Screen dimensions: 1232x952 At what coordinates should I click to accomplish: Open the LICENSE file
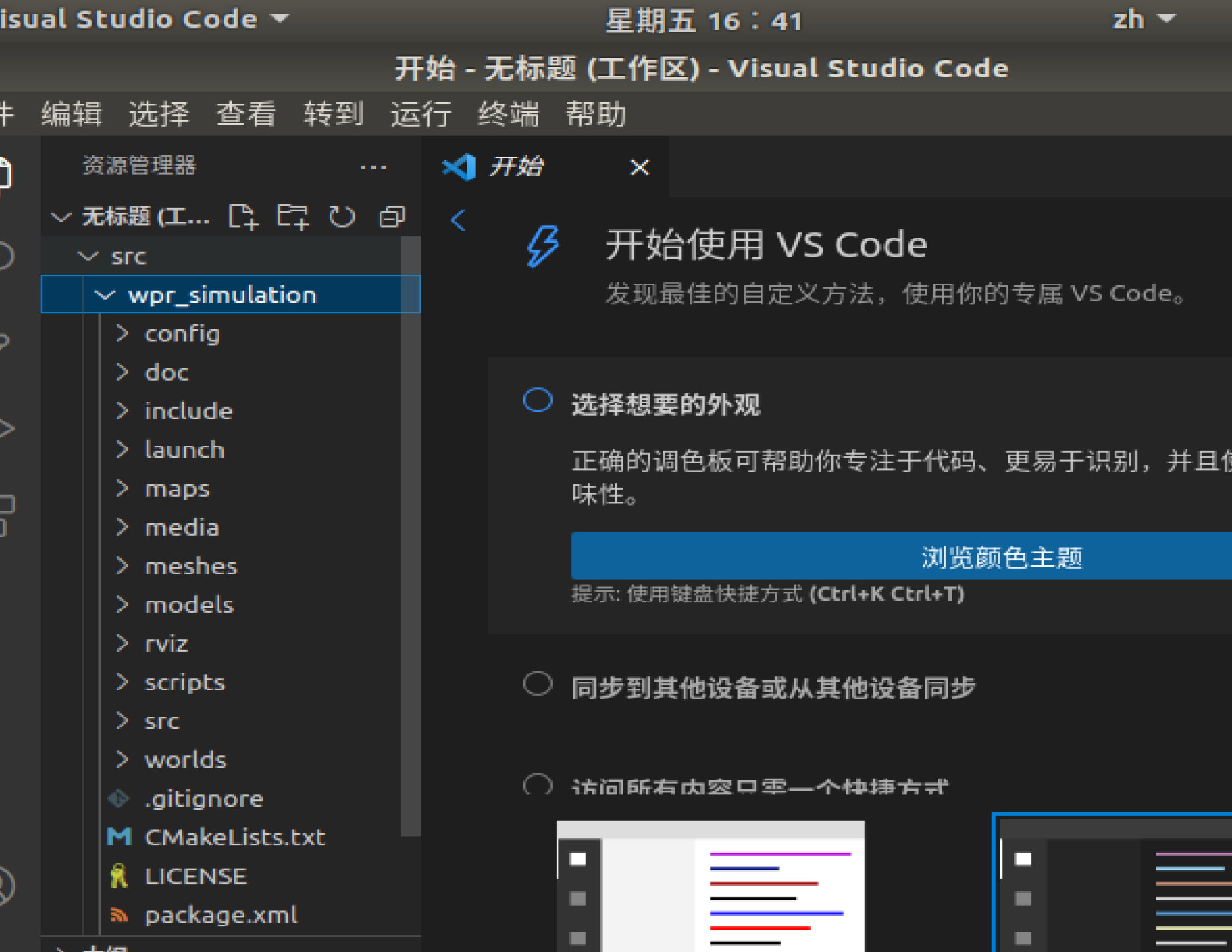(196, 876)
